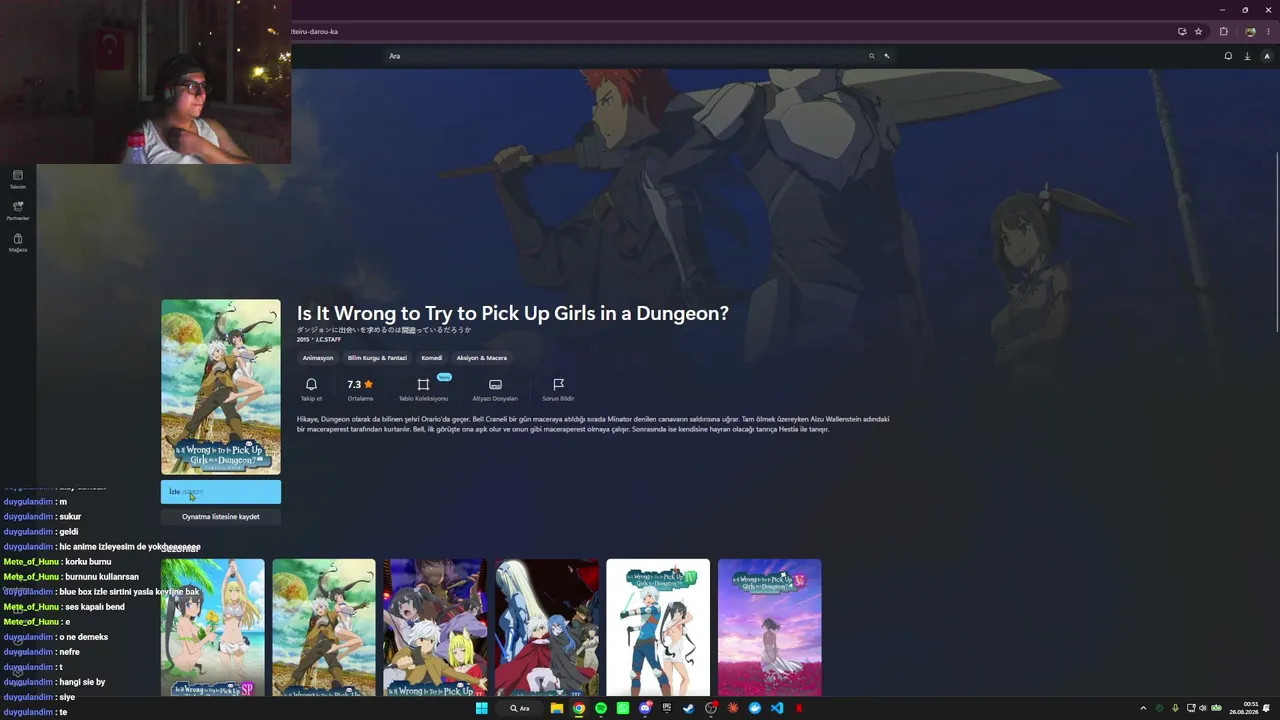Click the Windows taskbar search box

pyautogui.click(x=520, y=708)
